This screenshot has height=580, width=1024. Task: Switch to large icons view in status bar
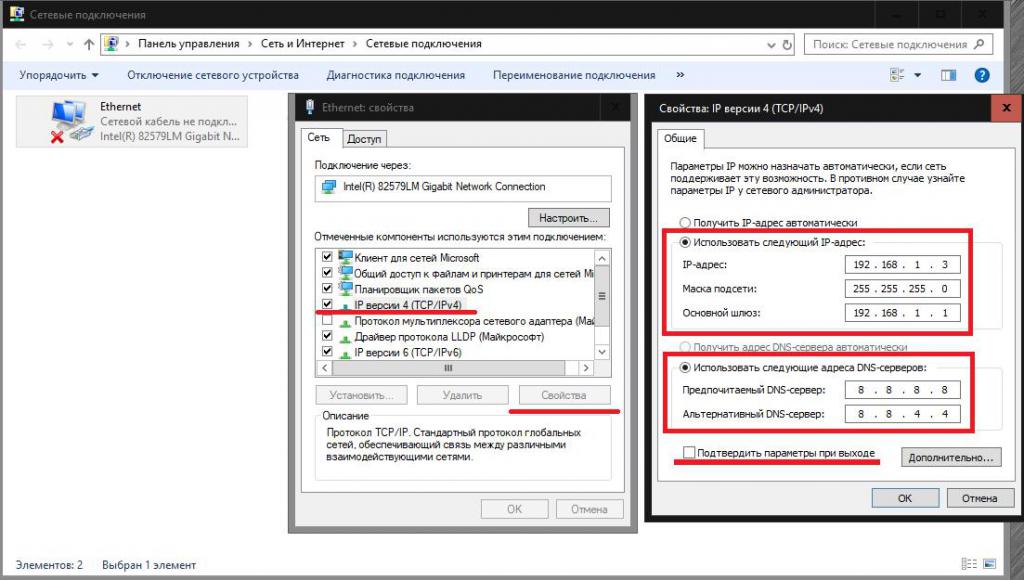point(989,564)
